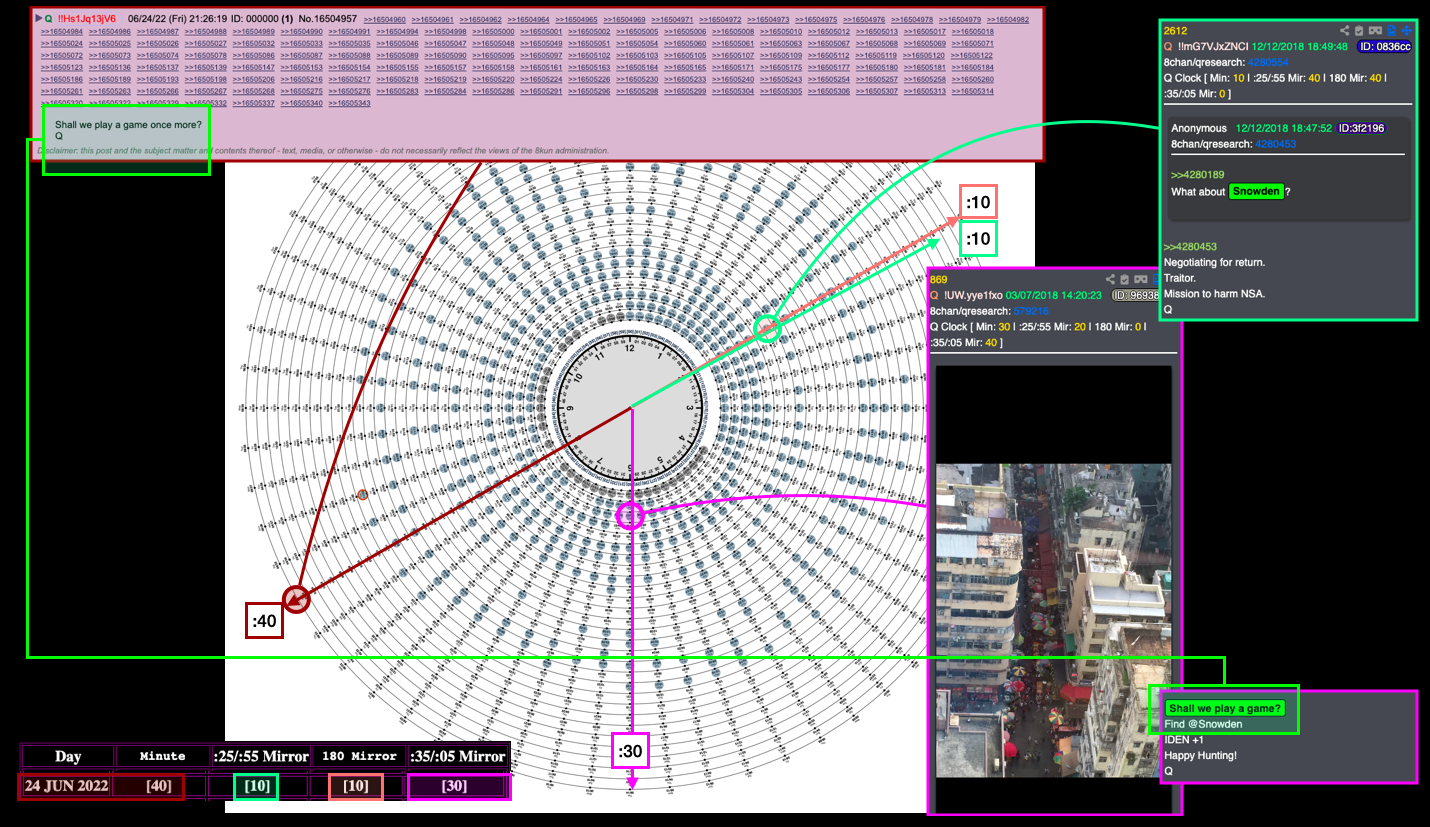Viewport: 1430px width, 827px height.
Task: Click highlighted Snowden keyword
Action: tap(1256, 191)
